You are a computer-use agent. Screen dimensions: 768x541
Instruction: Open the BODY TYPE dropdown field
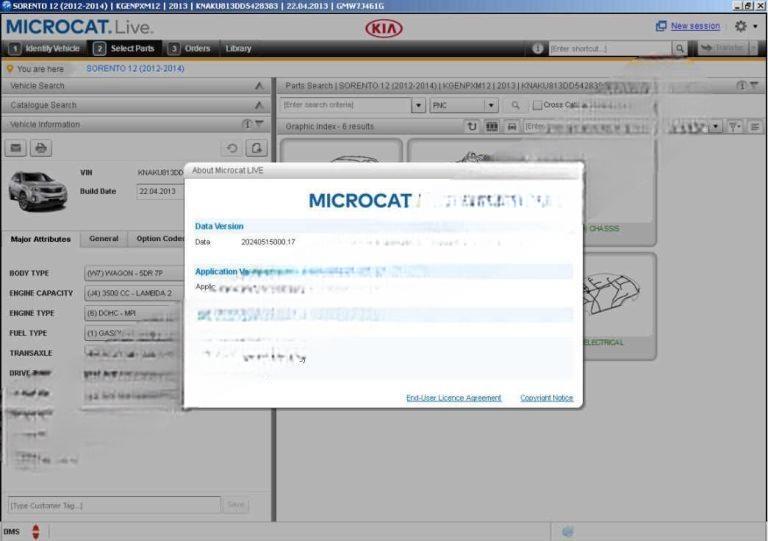pos(134,273)
